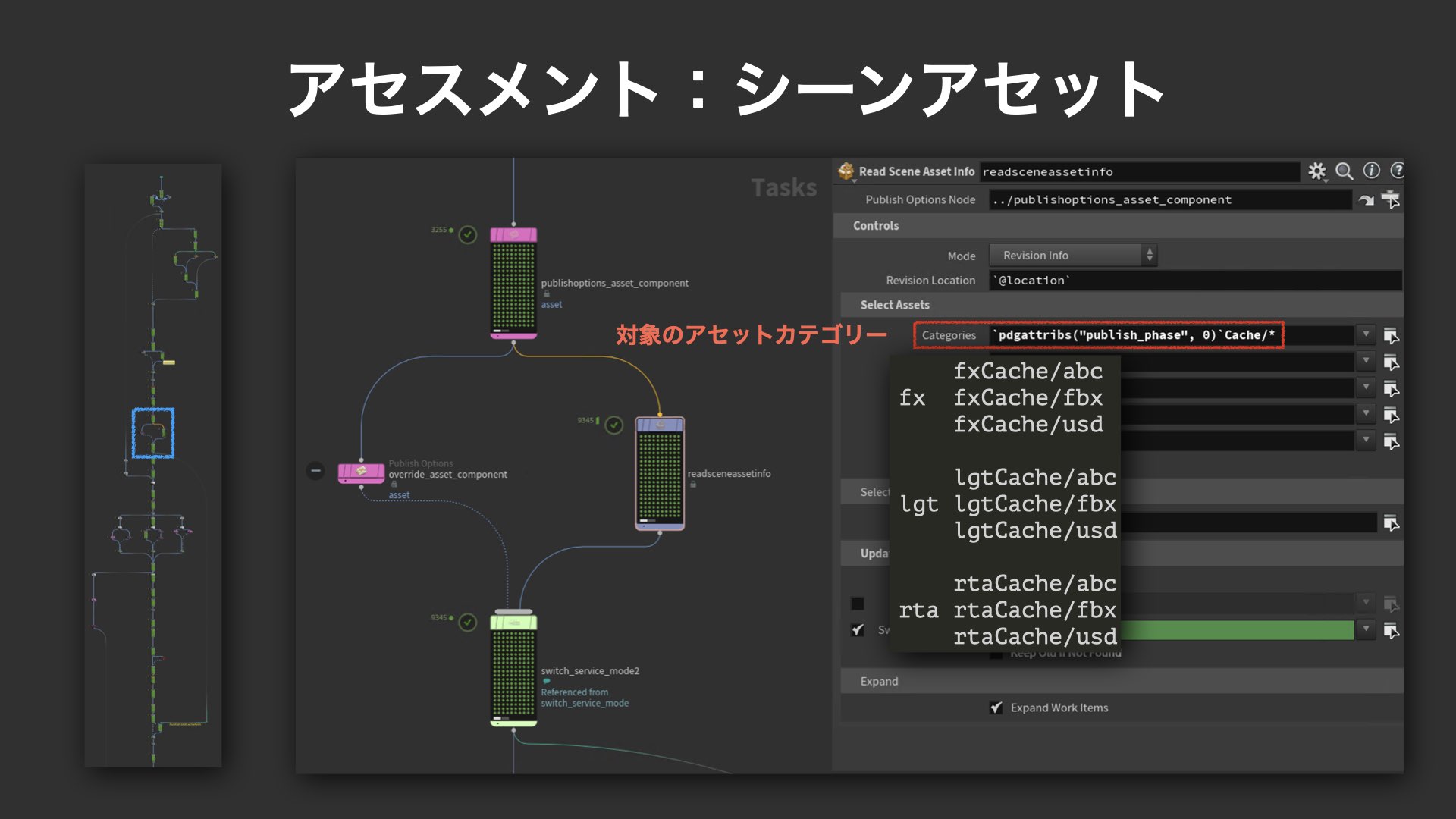Screen dimensions: 1456x819
Task: Click the Mode parameter label
Action: point(961,256)
